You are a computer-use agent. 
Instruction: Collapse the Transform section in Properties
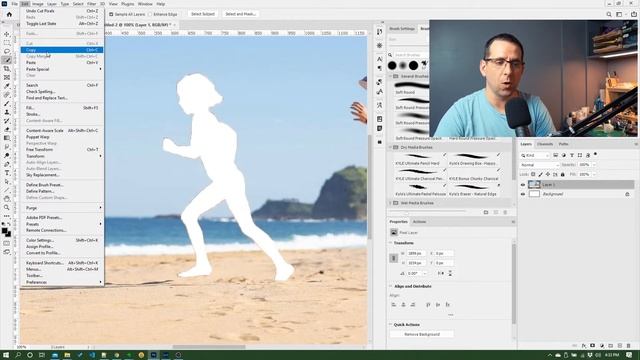coord(391,243)
